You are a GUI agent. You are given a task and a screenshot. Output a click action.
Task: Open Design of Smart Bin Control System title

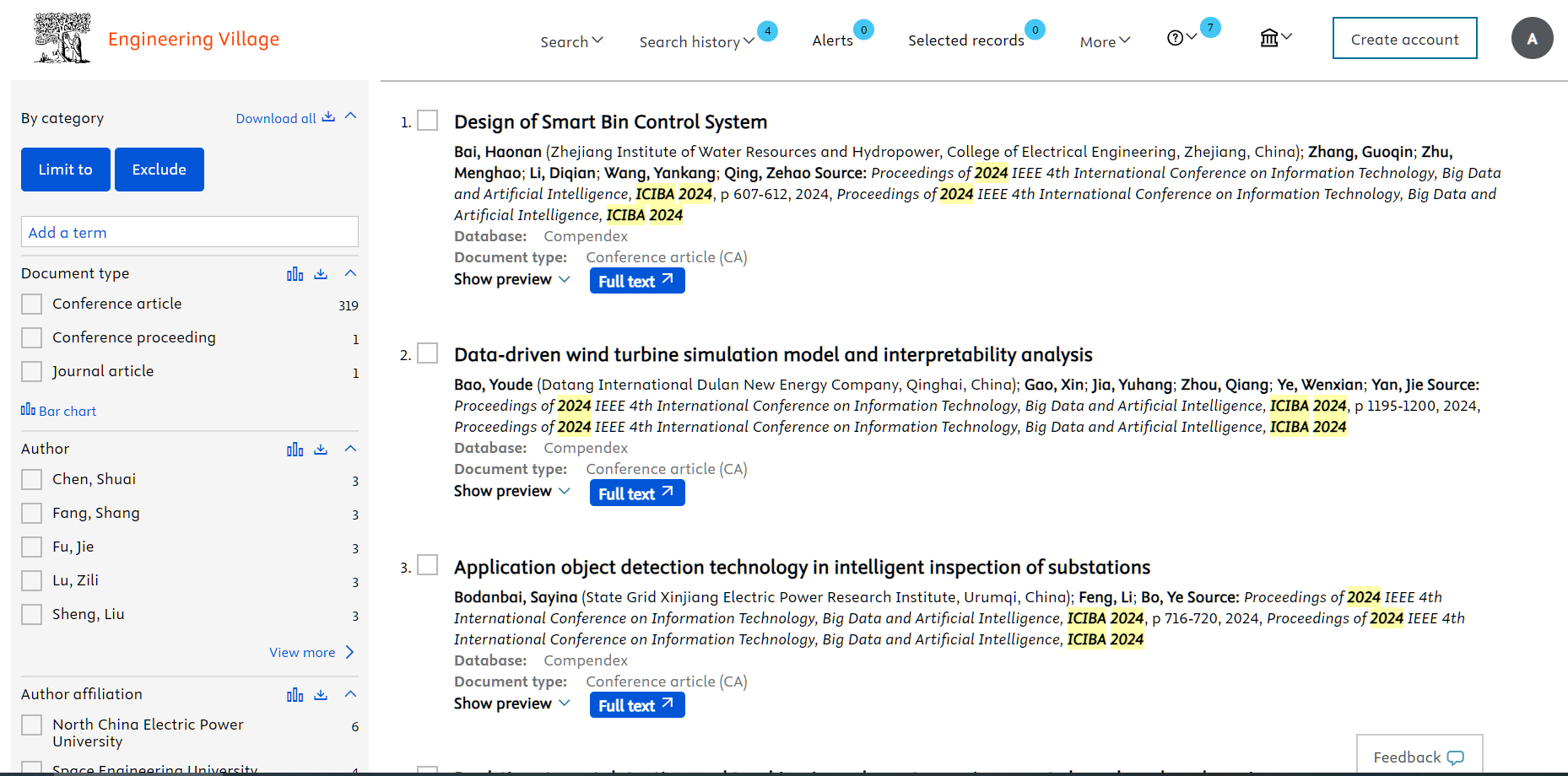pyautogui.click(x=611, y=121)
